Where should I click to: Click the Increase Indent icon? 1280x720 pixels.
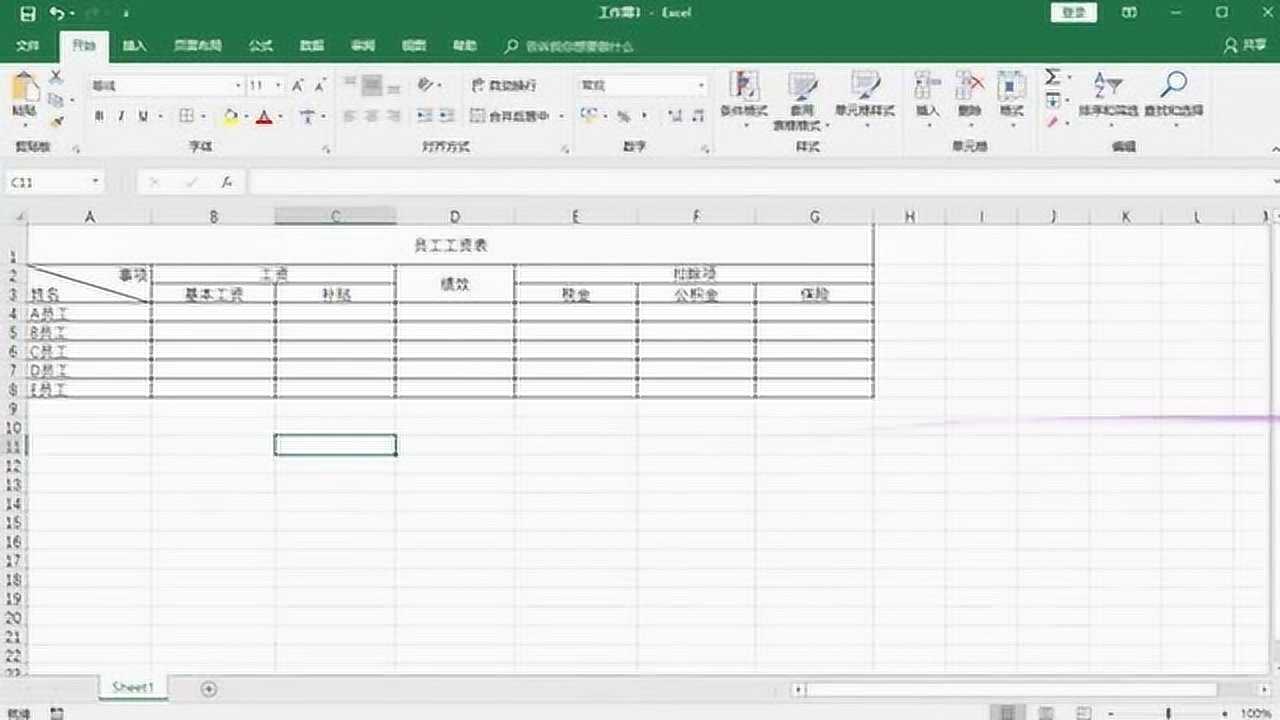[445, 117]
